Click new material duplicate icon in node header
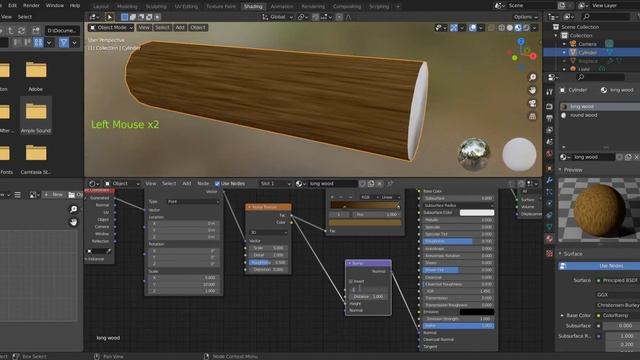 pyautogui.click(x=371, y=184)
